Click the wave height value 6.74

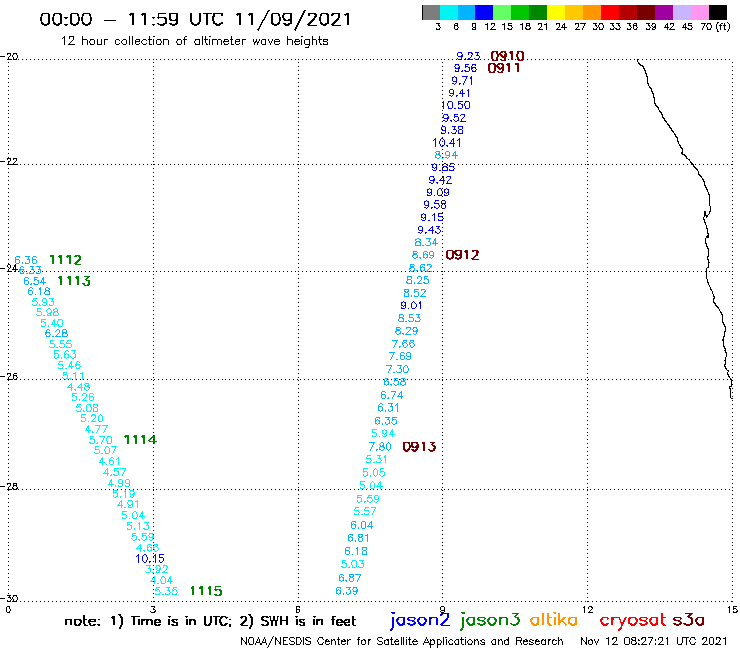[392, 395]
